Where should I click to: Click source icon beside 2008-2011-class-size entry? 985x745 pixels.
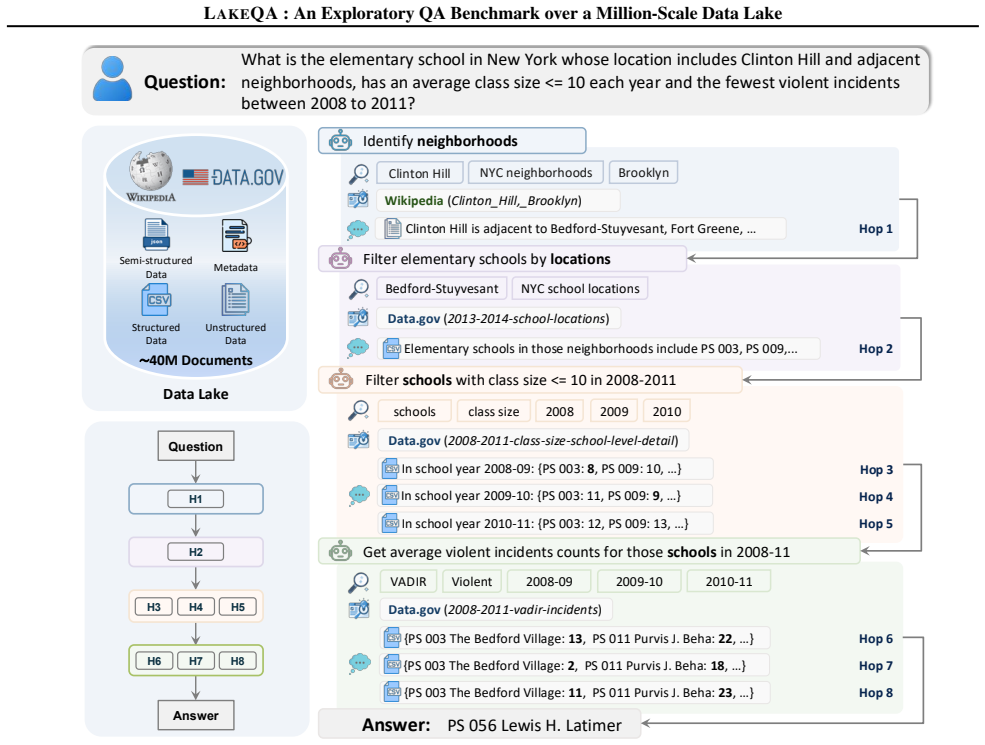tap(358, 440)
